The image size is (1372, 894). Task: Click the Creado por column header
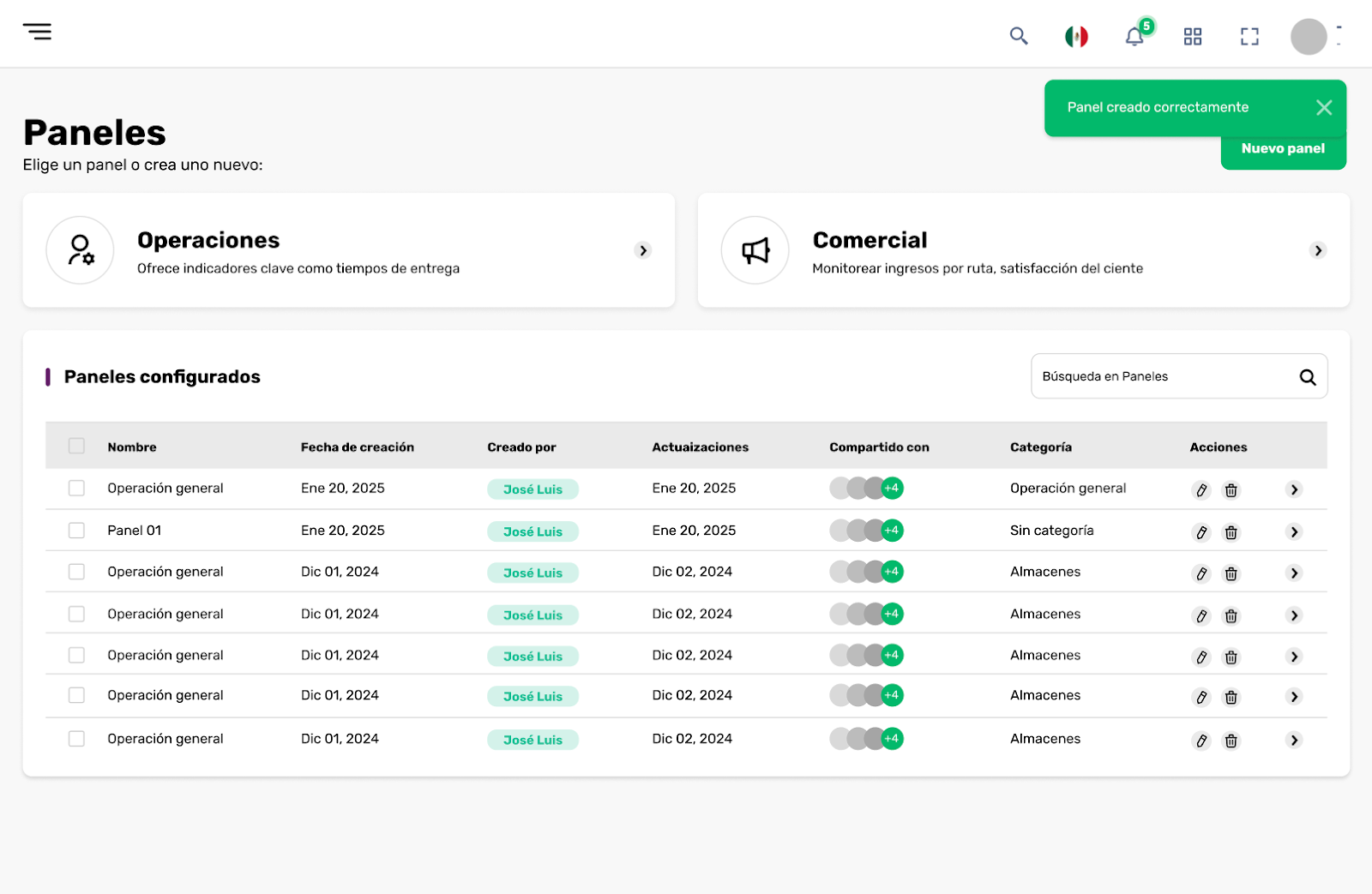coord(521,447)
